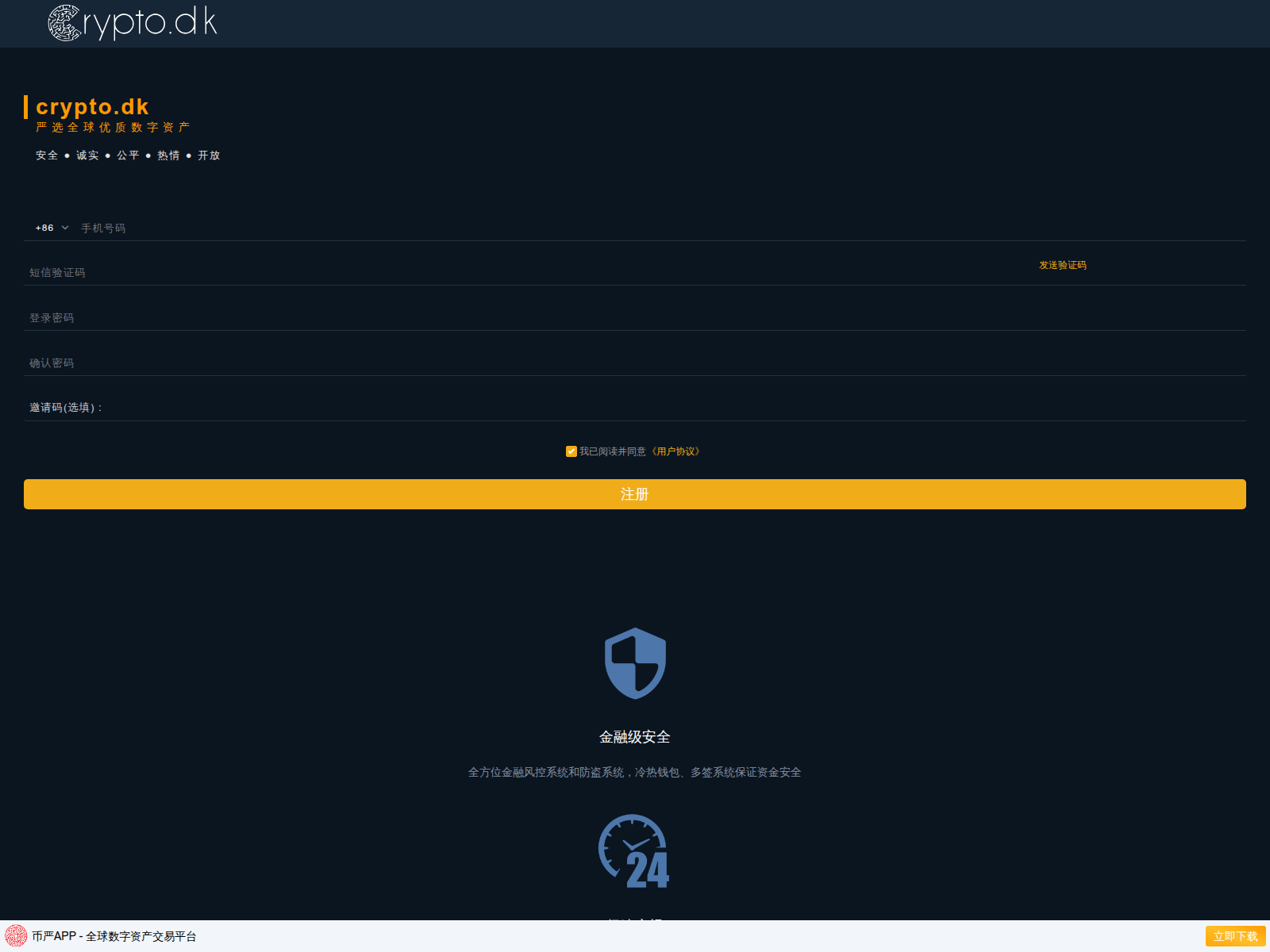1270x952 pixels.
Task: Focus the 登录密码 login password field
Action: tap(635, 317)
